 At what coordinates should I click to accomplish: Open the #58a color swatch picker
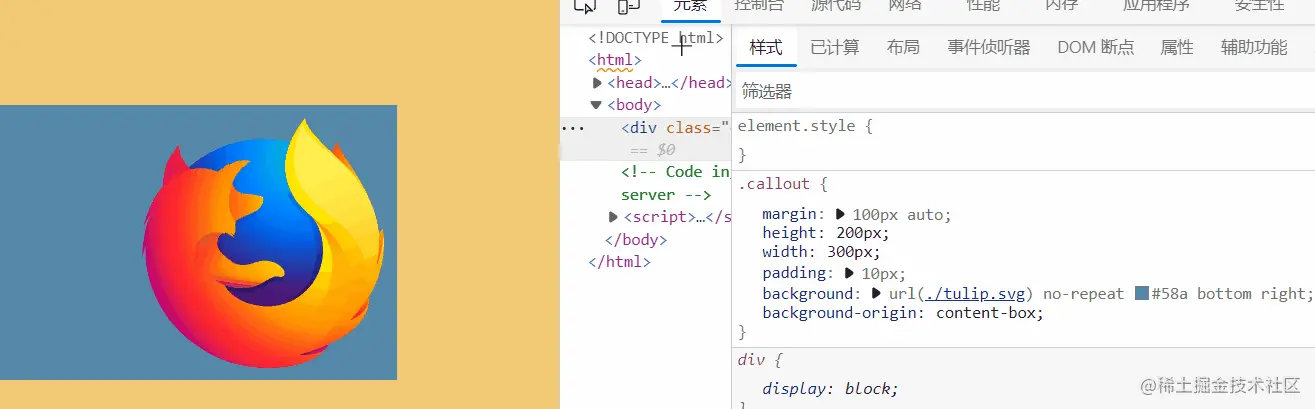coord(1142,293)
